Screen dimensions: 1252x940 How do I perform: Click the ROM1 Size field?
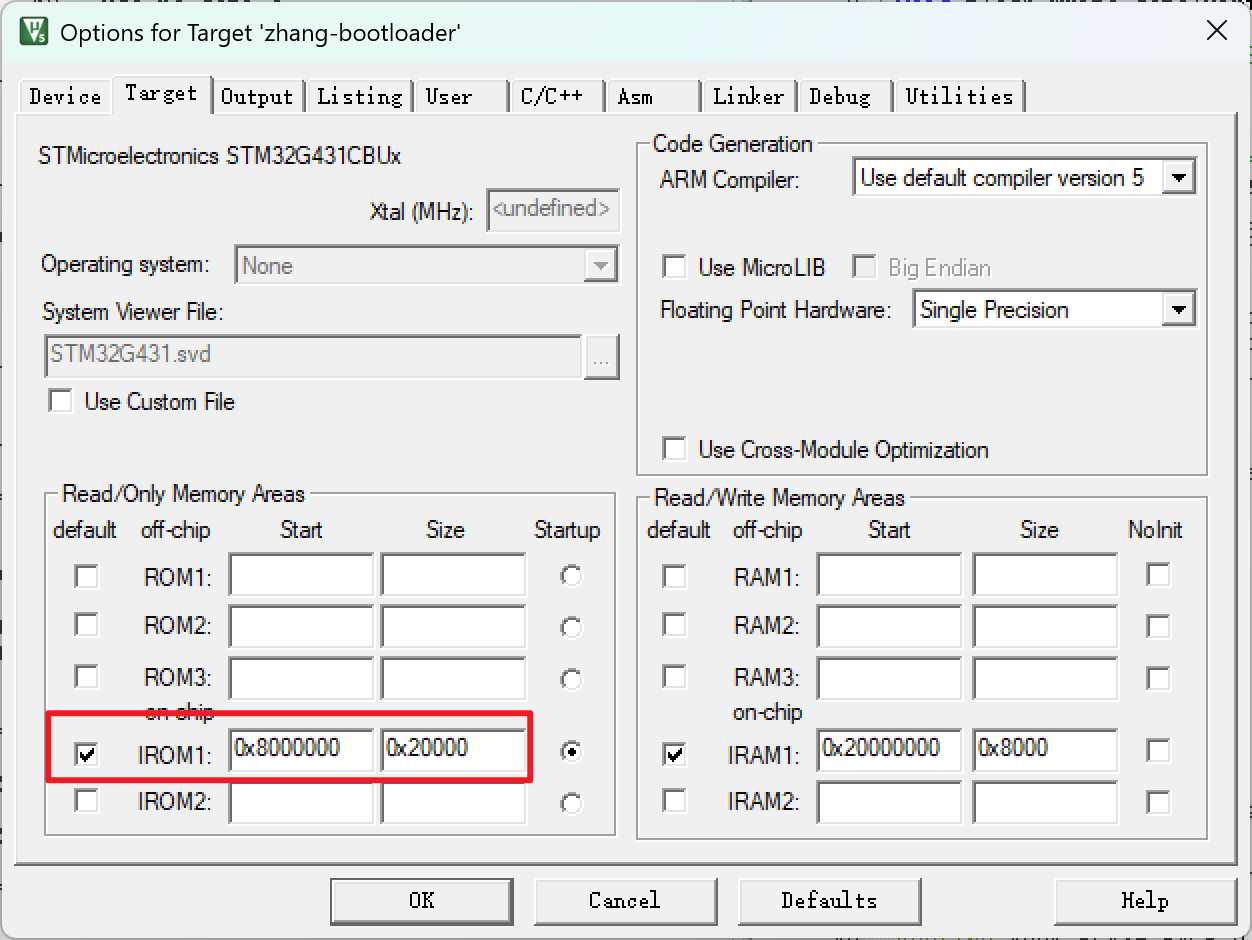453,576
